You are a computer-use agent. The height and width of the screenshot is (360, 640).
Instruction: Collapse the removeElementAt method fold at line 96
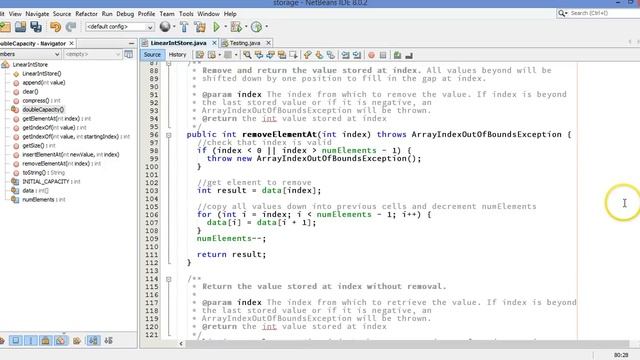tap(169, 135)
